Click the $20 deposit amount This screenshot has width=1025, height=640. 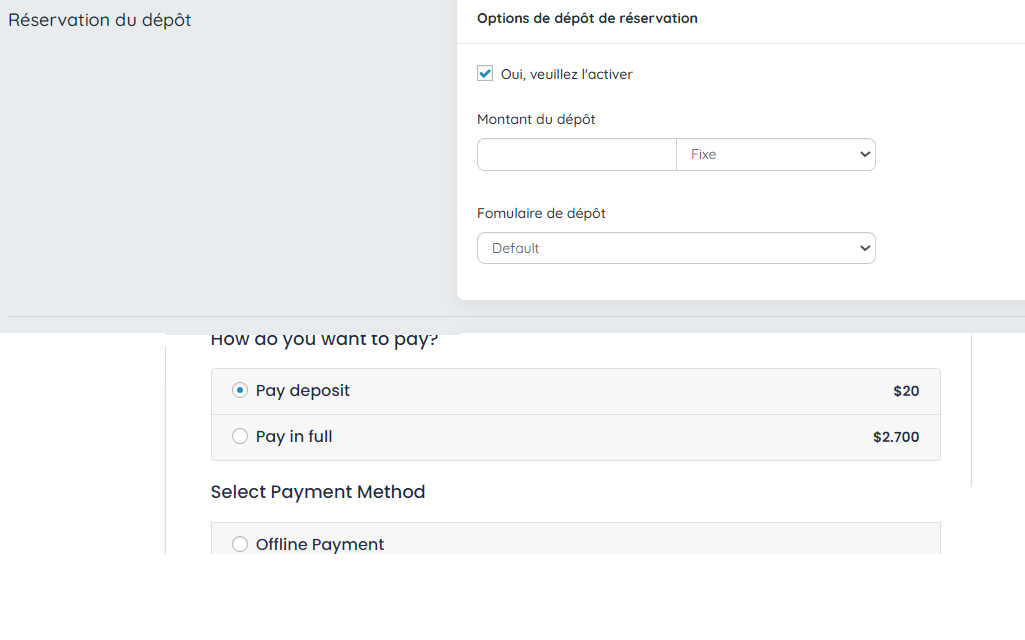tap(906, 391)
